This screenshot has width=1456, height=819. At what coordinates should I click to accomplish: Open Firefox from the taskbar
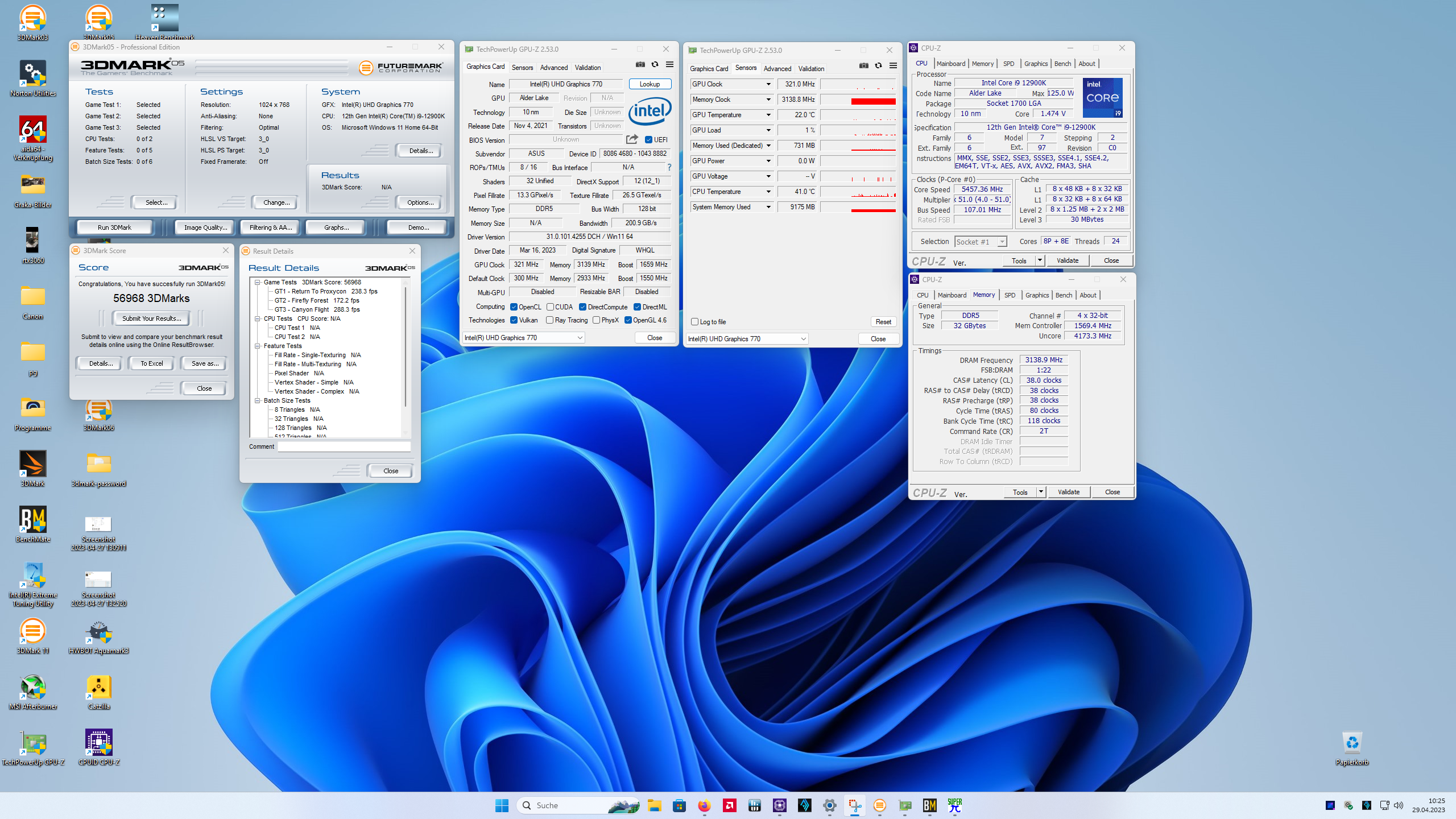point(704,805)
